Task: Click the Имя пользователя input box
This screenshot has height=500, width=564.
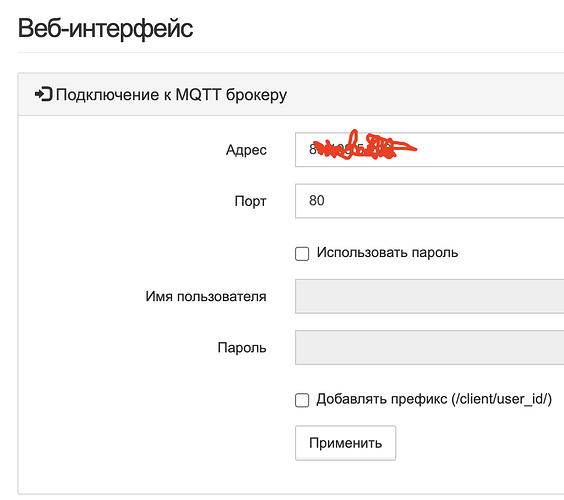Action: click(429, 296)
